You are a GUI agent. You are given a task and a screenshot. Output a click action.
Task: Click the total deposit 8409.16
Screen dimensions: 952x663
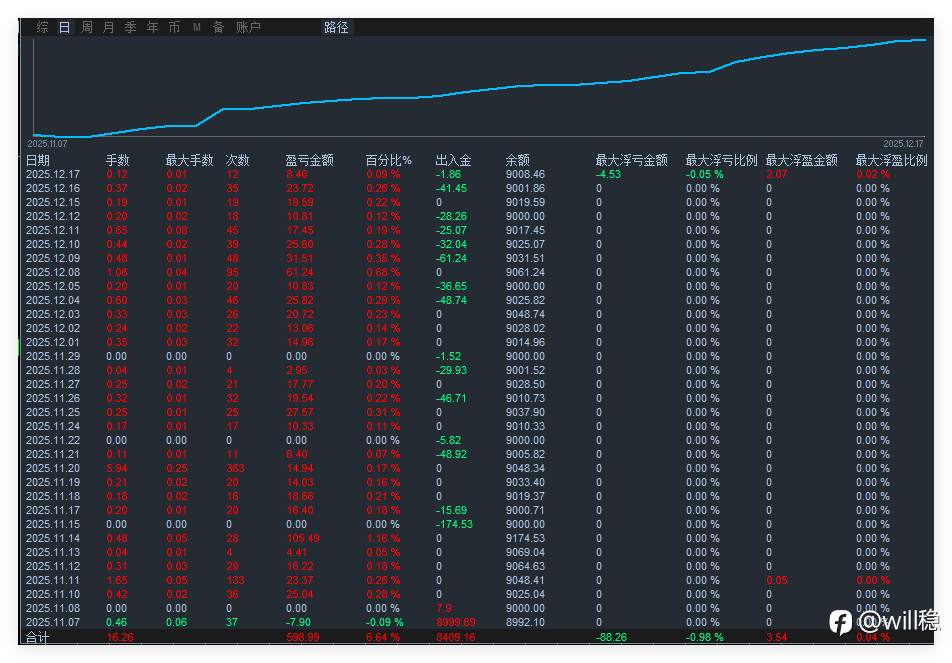click(456, 637)
